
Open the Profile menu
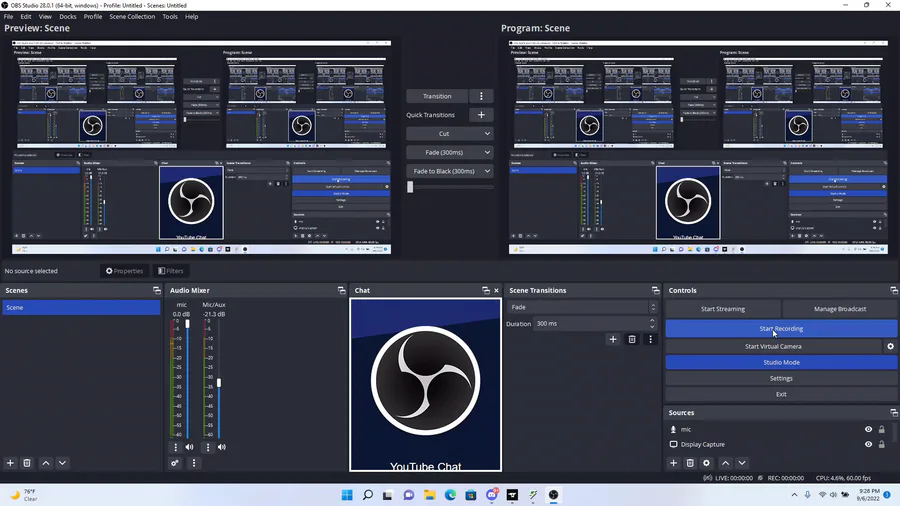(93, 17)
